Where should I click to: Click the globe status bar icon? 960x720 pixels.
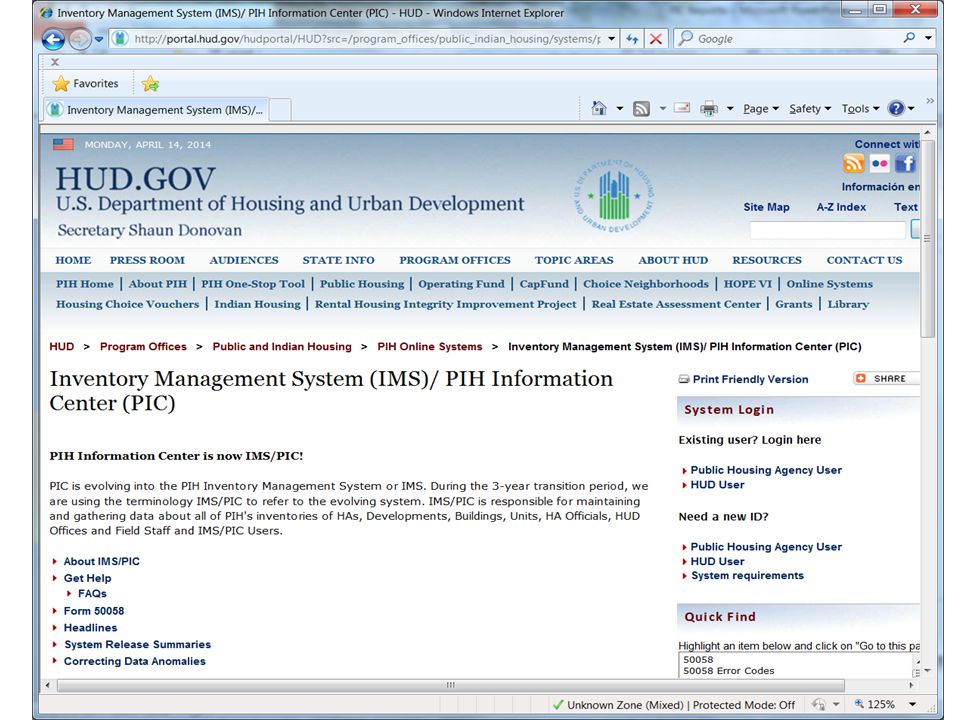point(819,705)
